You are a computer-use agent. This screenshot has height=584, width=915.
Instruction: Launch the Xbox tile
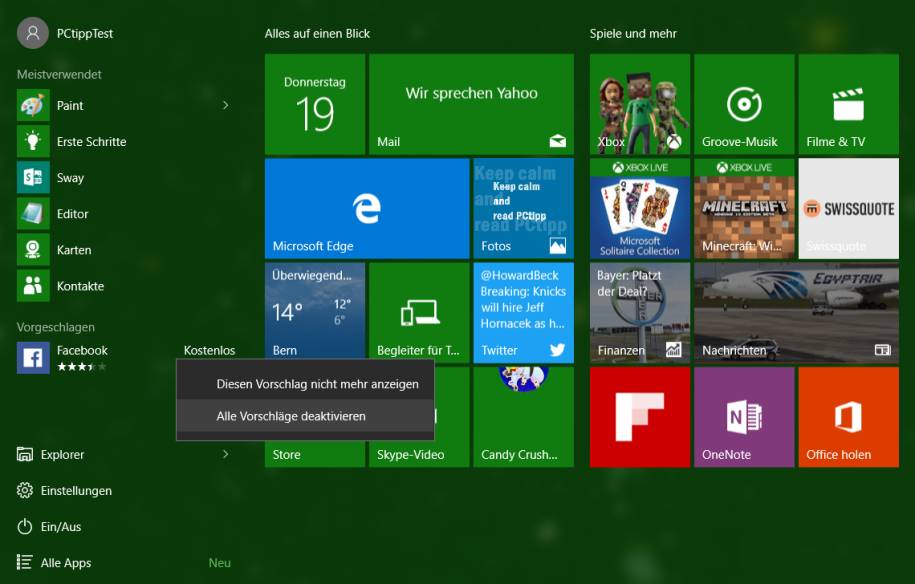tap(640, 104)
